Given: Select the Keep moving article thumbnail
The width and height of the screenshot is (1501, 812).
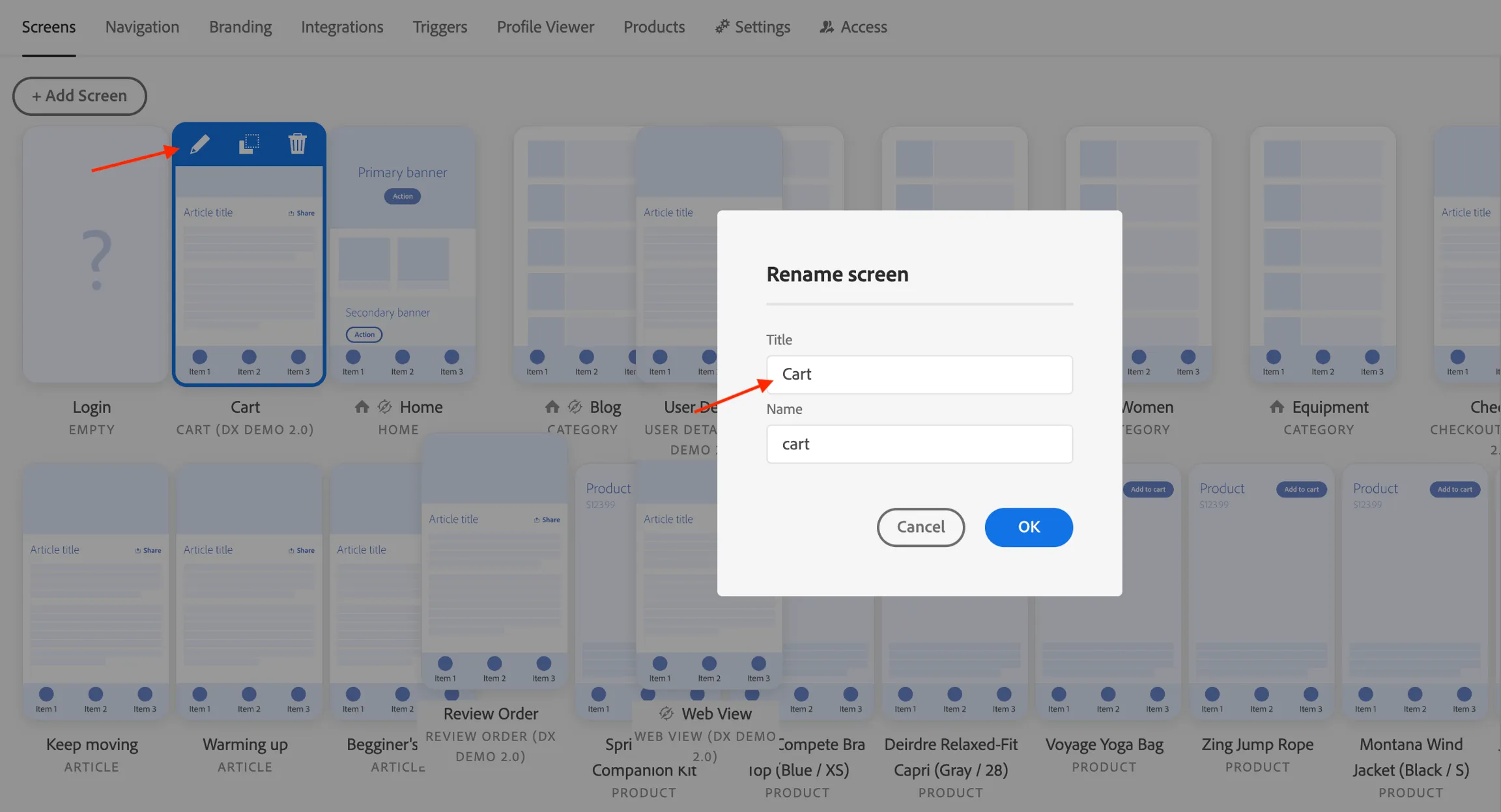Looking at the screenshot, I should [95, 591].
